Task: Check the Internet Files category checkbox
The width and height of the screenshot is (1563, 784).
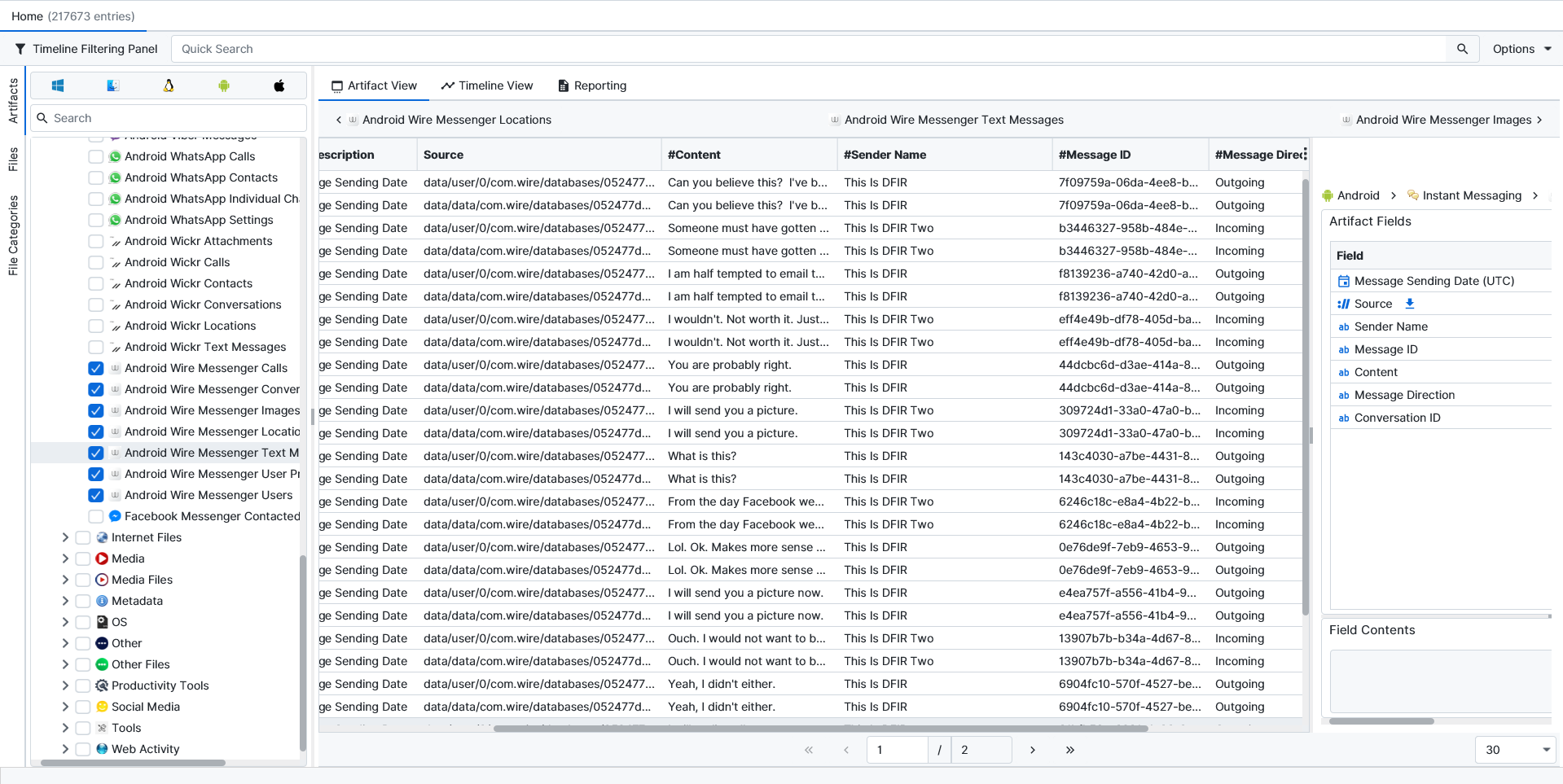Action: click(x=82, y=537)
